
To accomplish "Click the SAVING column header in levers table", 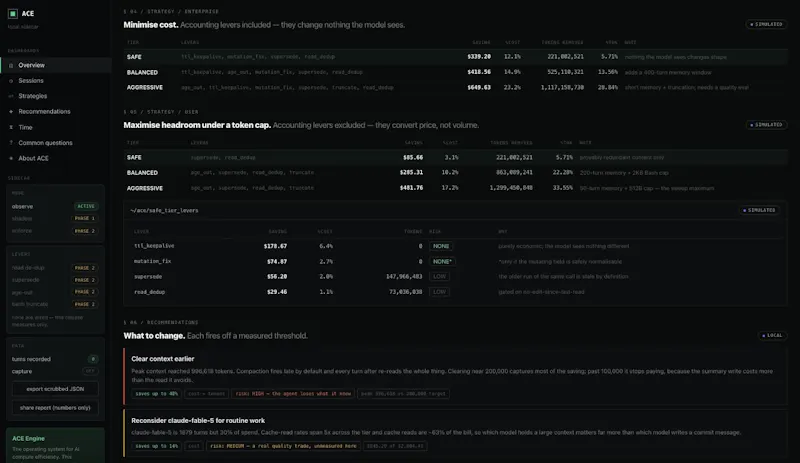I will (278, 232).
